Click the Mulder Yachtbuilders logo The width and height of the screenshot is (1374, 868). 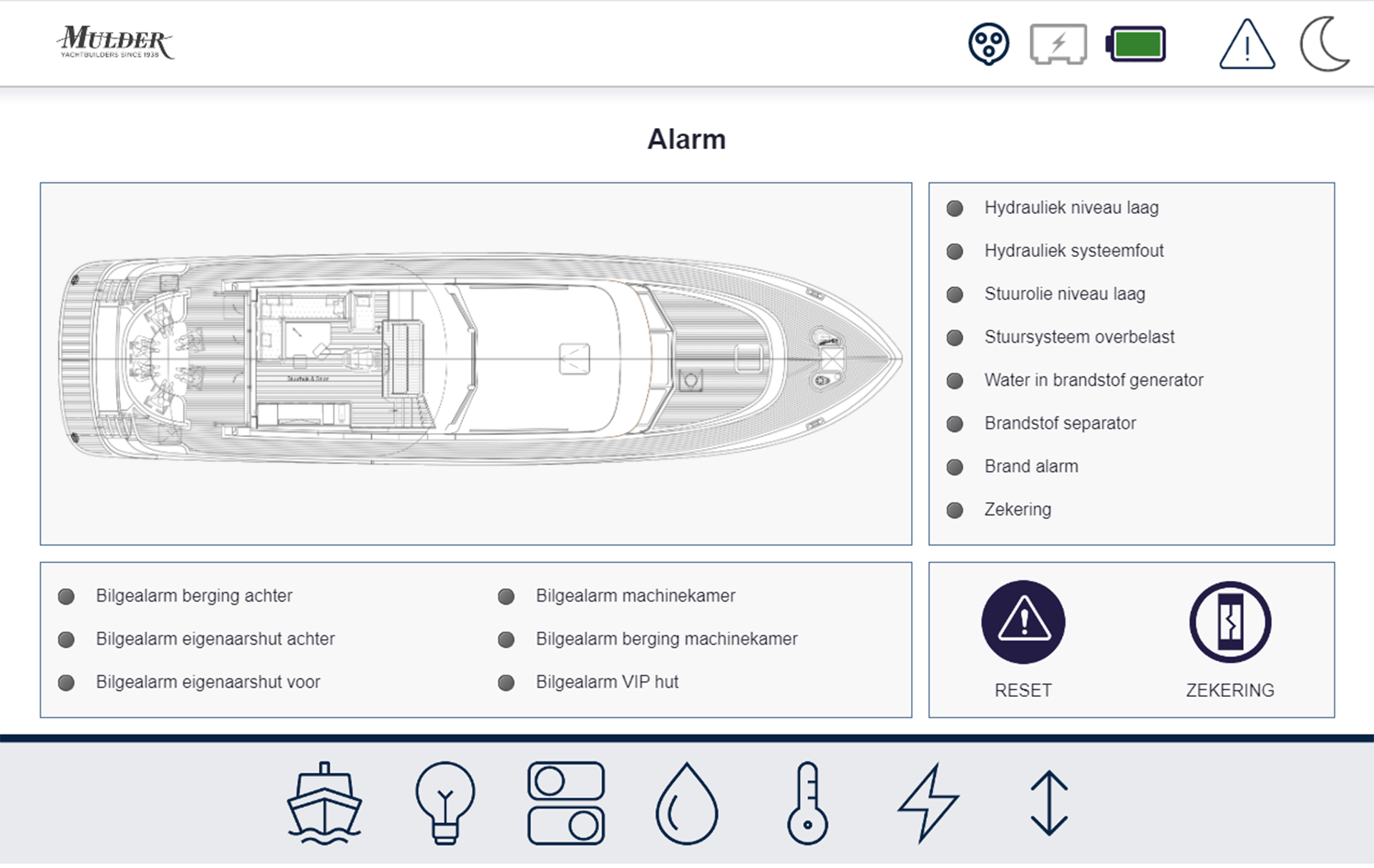(115, 43)
